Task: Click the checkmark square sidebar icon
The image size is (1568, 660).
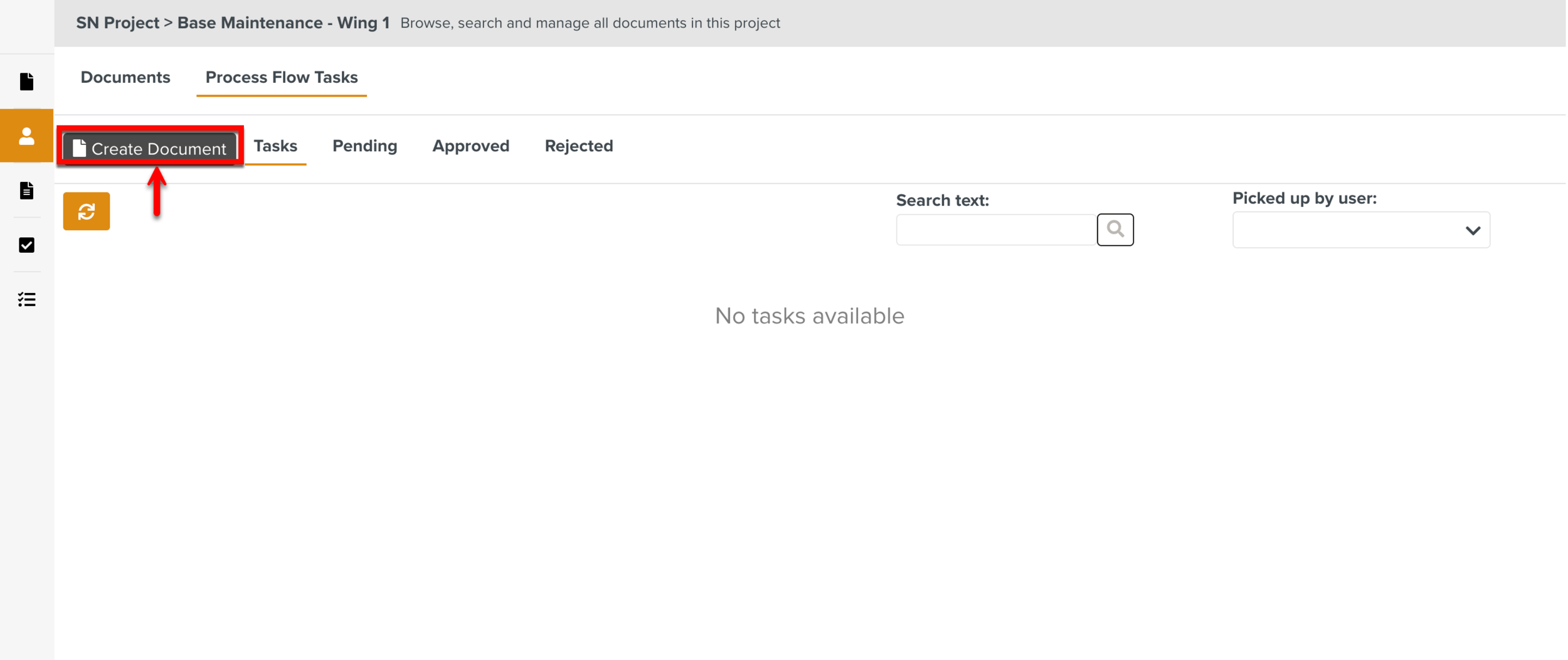Action: pos(26,245)
